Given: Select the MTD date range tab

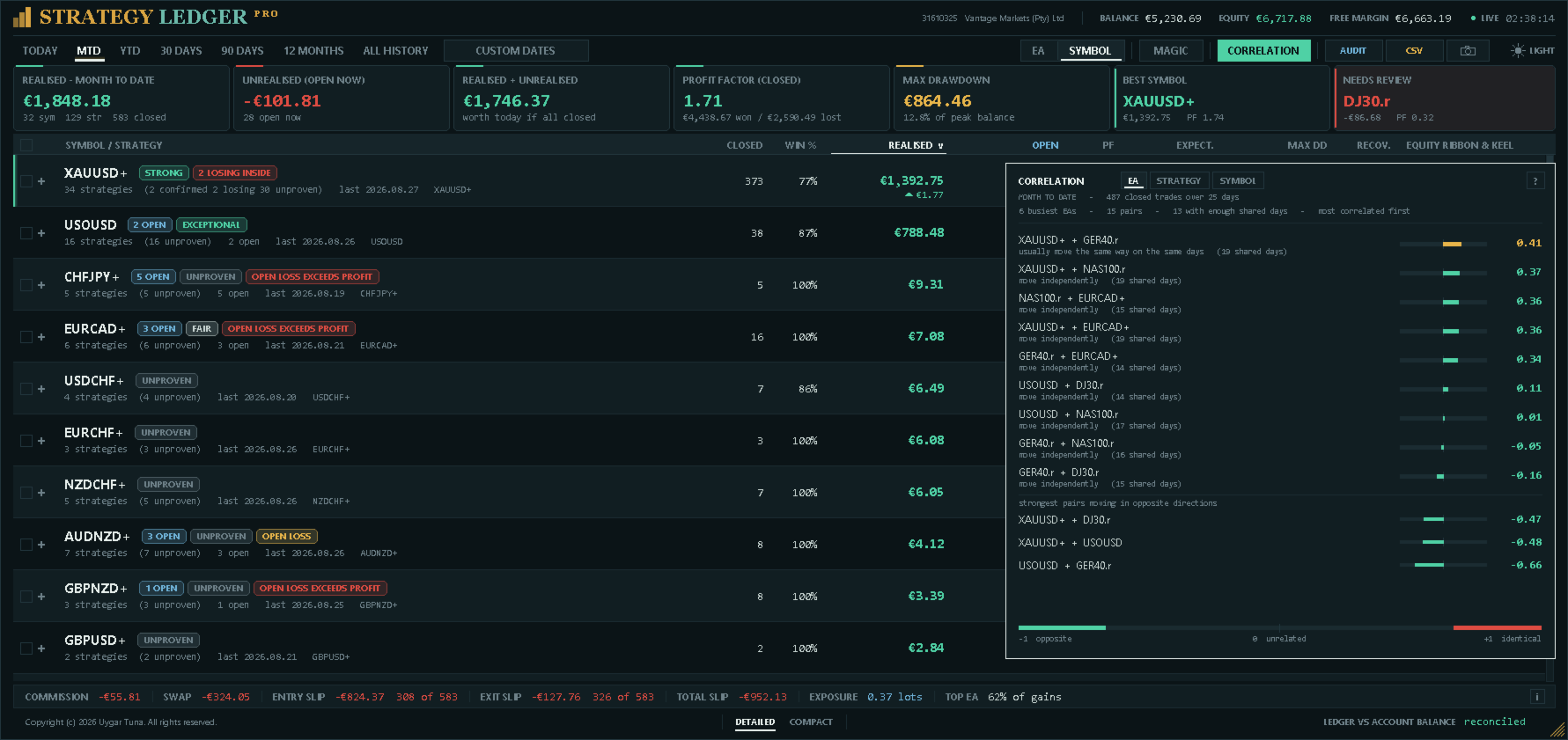Looking at the screenshot, I should point(89,51).
